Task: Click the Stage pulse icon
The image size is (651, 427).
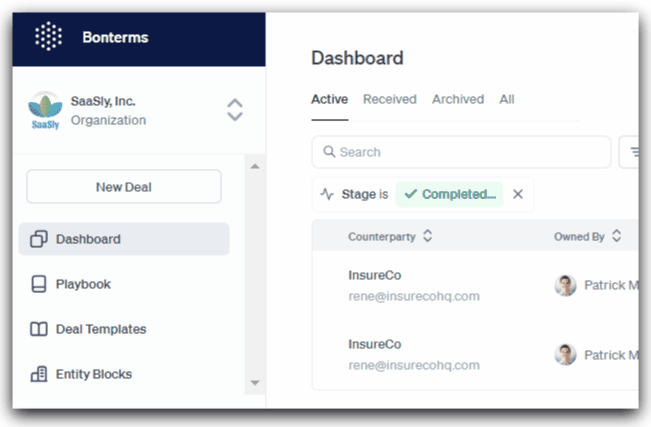Action: tap(327, 194)
